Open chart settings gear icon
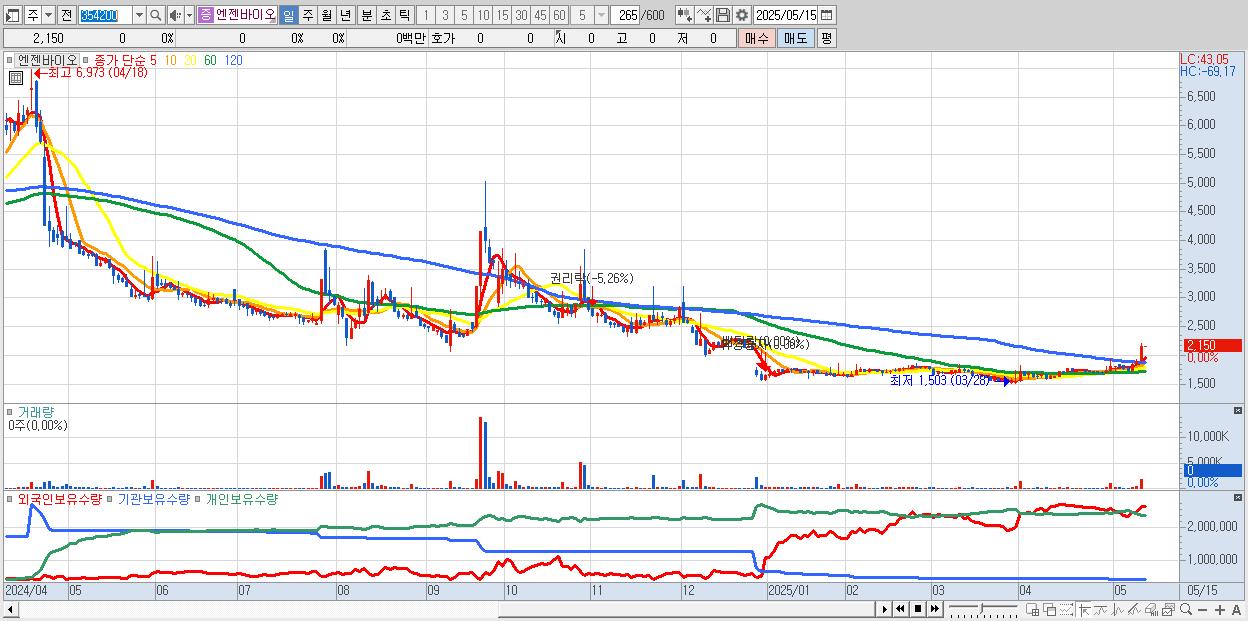This screenshot has width=1248, height=621. tap(742, 15)
